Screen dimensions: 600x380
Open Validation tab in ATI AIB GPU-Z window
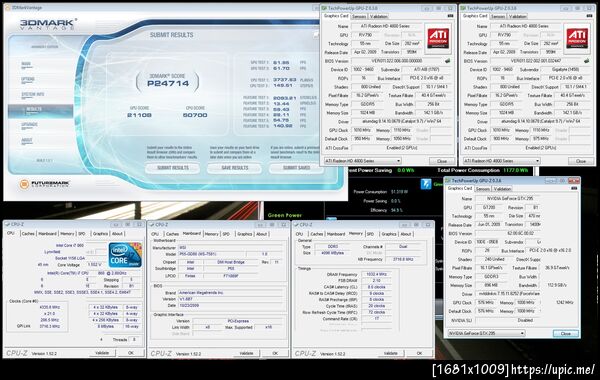379,16
